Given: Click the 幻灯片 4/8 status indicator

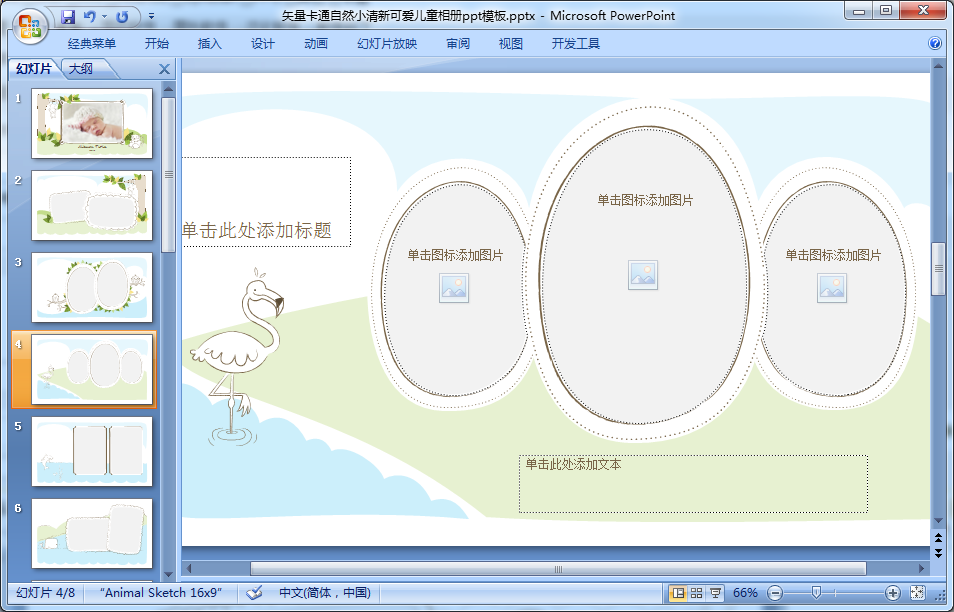Looking at the screenshot, I should click(x=46, y=593).
